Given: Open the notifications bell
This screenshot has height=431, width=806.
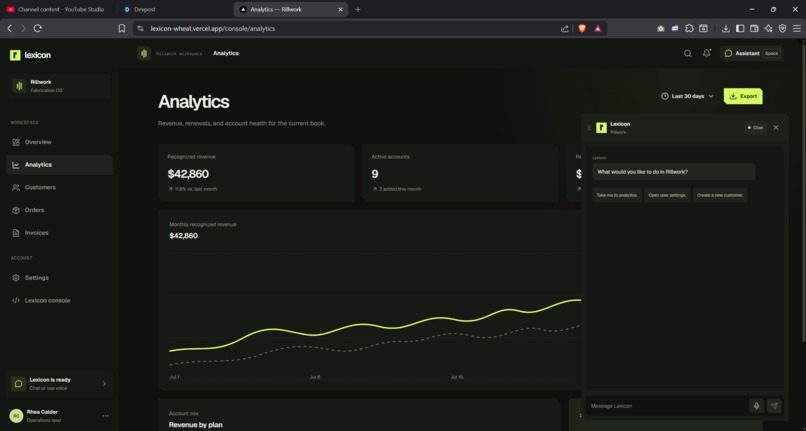Looking at the screenshot, I should tap(707, 53).
